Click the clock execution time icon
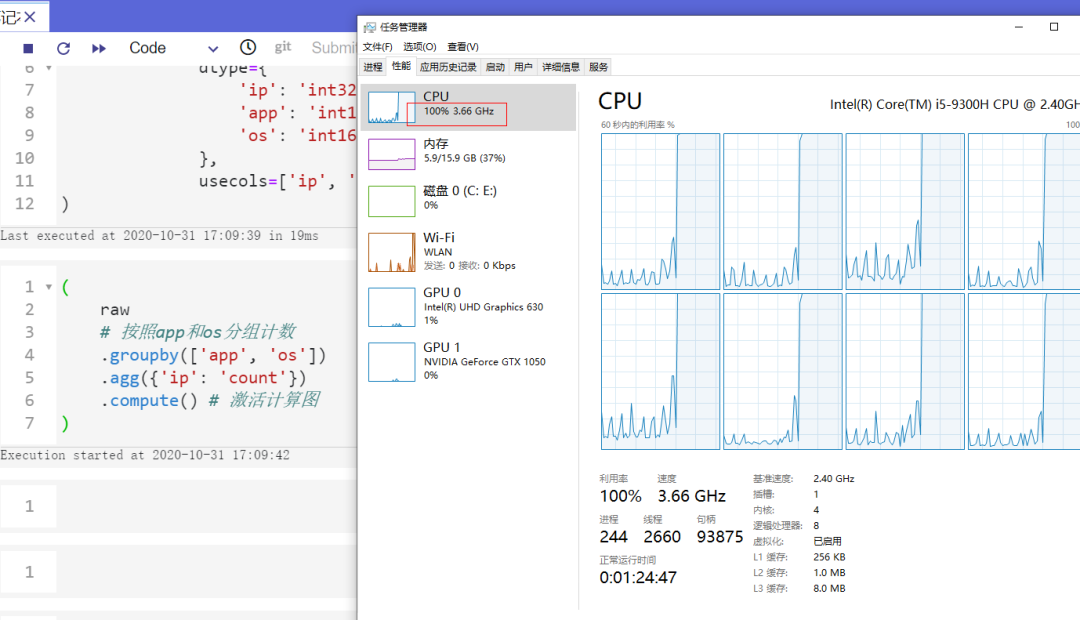The height and width of the screenshot is (620, 1080). coord(248,47)
